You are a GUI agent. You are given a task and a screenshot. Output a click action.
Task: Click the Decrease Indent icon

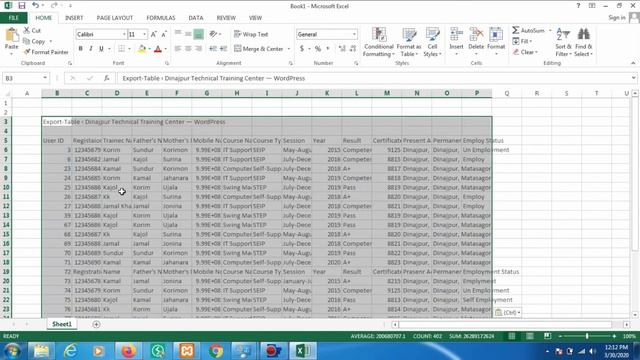pos(213,49)
